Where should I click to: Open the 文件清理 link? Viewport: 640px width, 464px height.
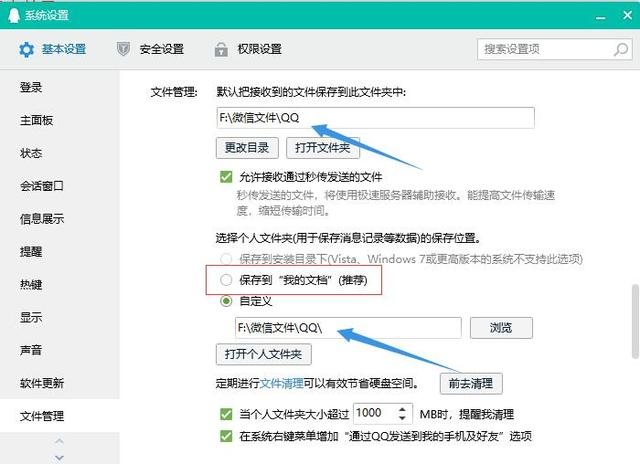coord(282,383)
